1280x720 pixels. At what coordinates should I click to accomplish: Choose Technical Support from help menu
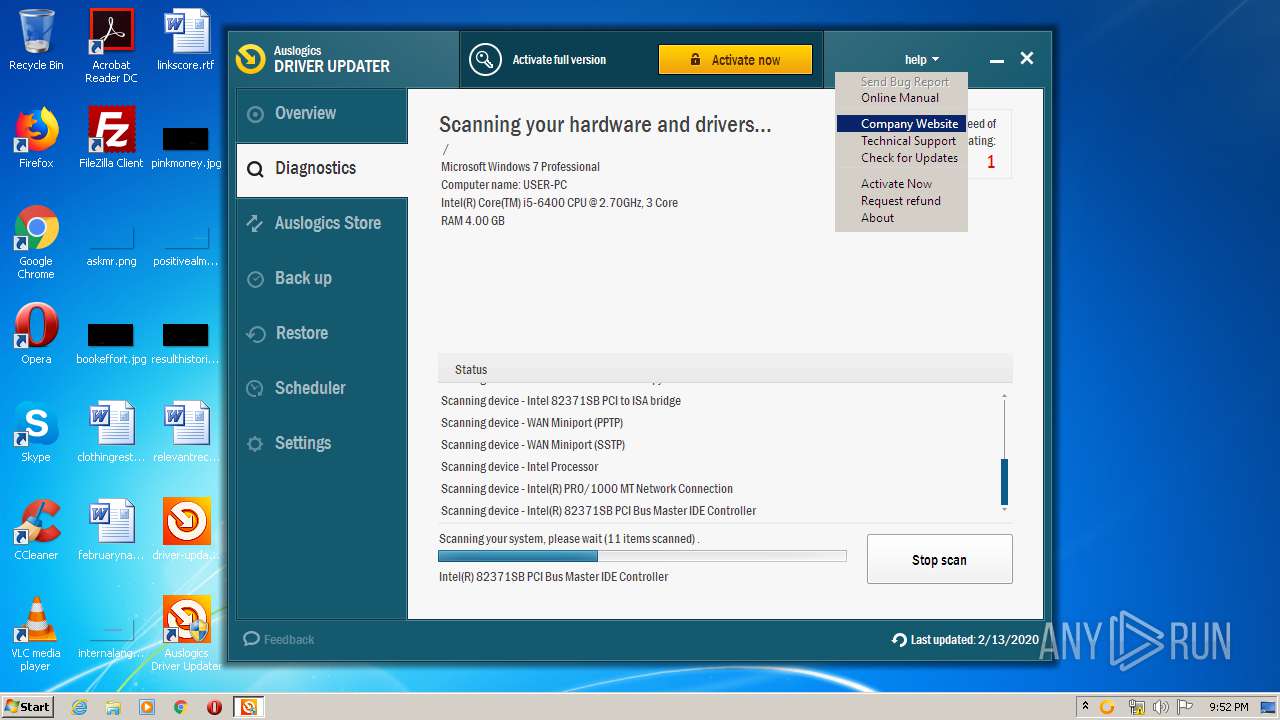tap(900, 141)
